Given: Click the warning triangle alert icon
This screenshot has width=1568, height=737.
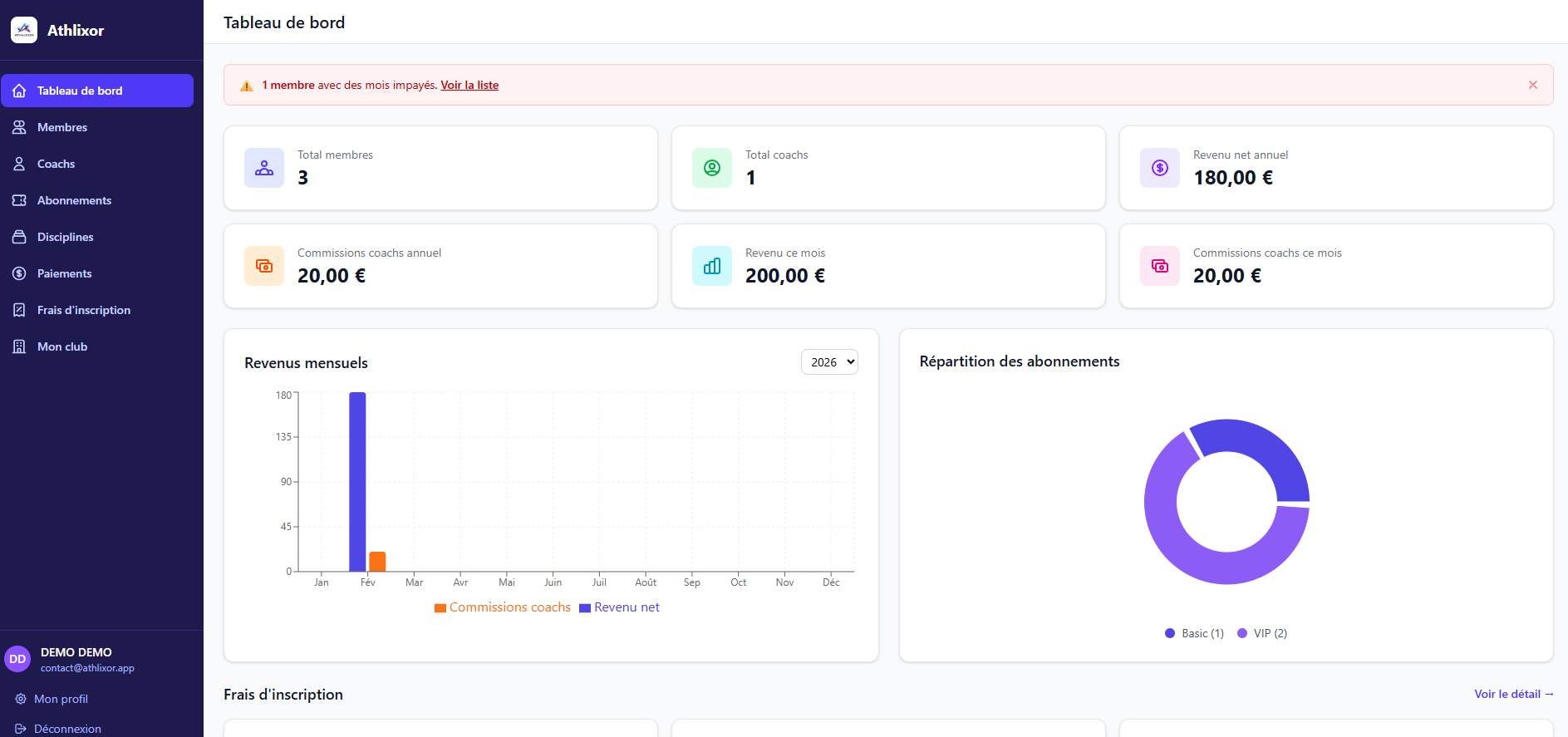Looking at the screenshot, I should (247, 86).
